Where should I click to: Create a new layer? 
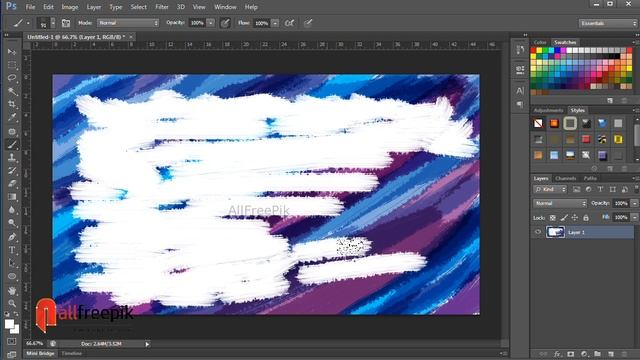coord(611,354)
